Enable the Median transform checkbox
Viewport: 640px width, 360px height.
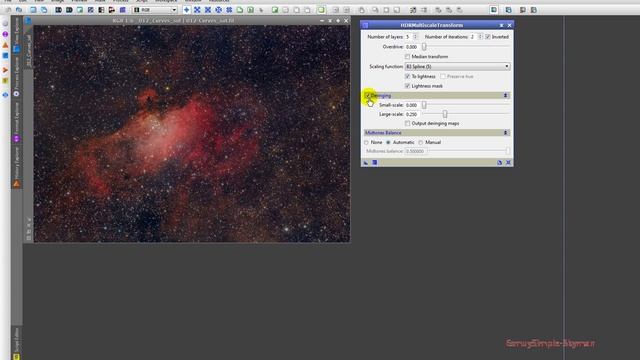point(407,56)
